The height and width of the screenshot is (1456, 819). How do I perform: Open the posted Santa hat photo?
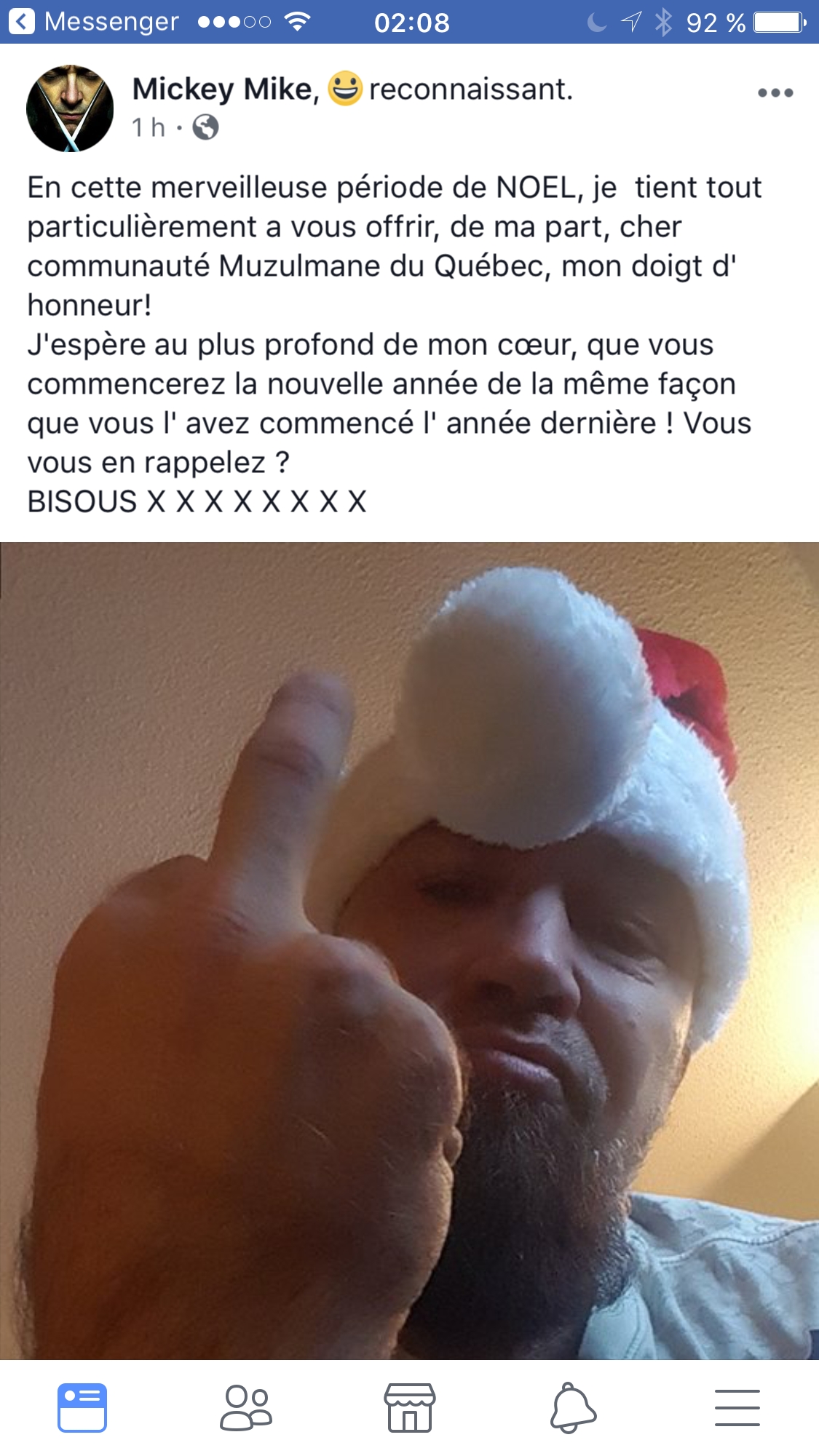click(409, 950)
